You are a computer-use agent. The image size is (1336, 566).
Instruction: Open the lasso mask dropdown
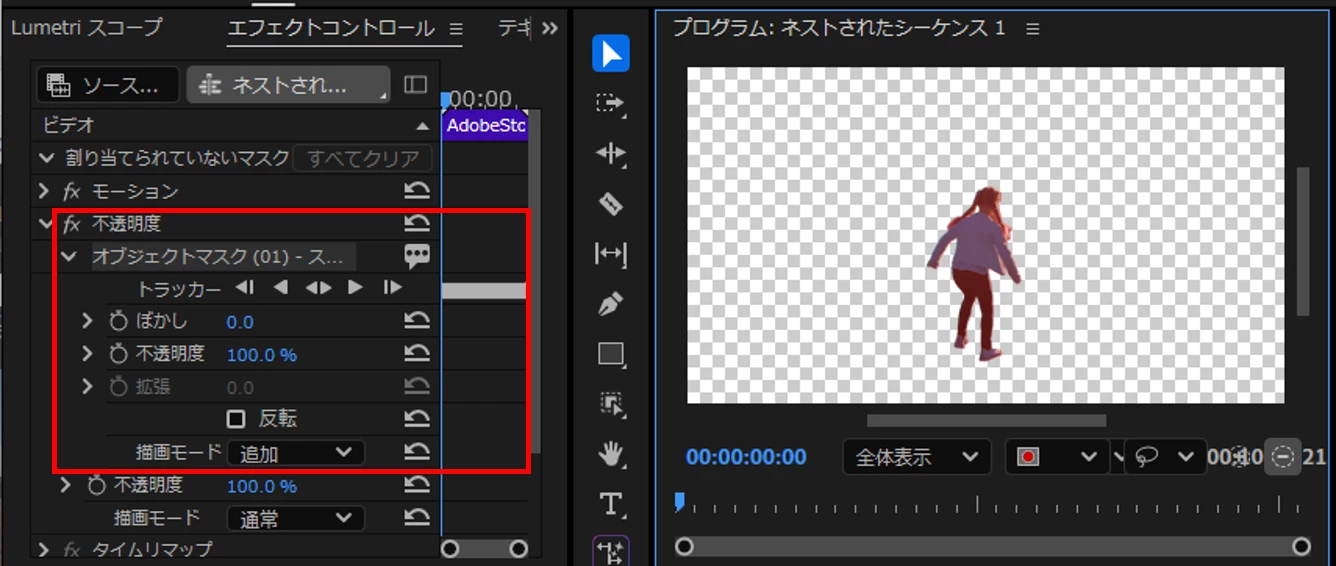click(x=1165, y=457)
